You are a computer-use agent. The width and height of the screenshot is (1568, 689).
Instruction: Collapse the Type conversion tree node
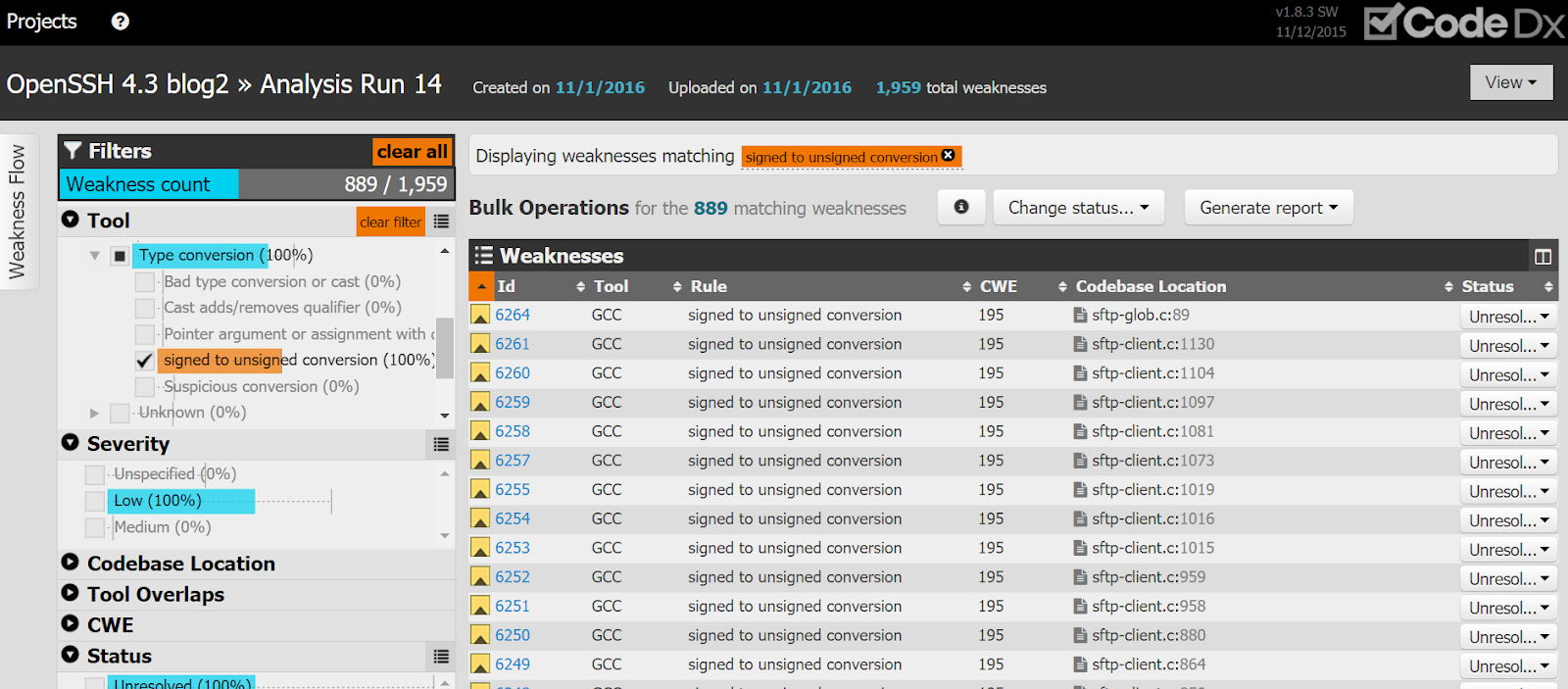[x=95, y=256]
